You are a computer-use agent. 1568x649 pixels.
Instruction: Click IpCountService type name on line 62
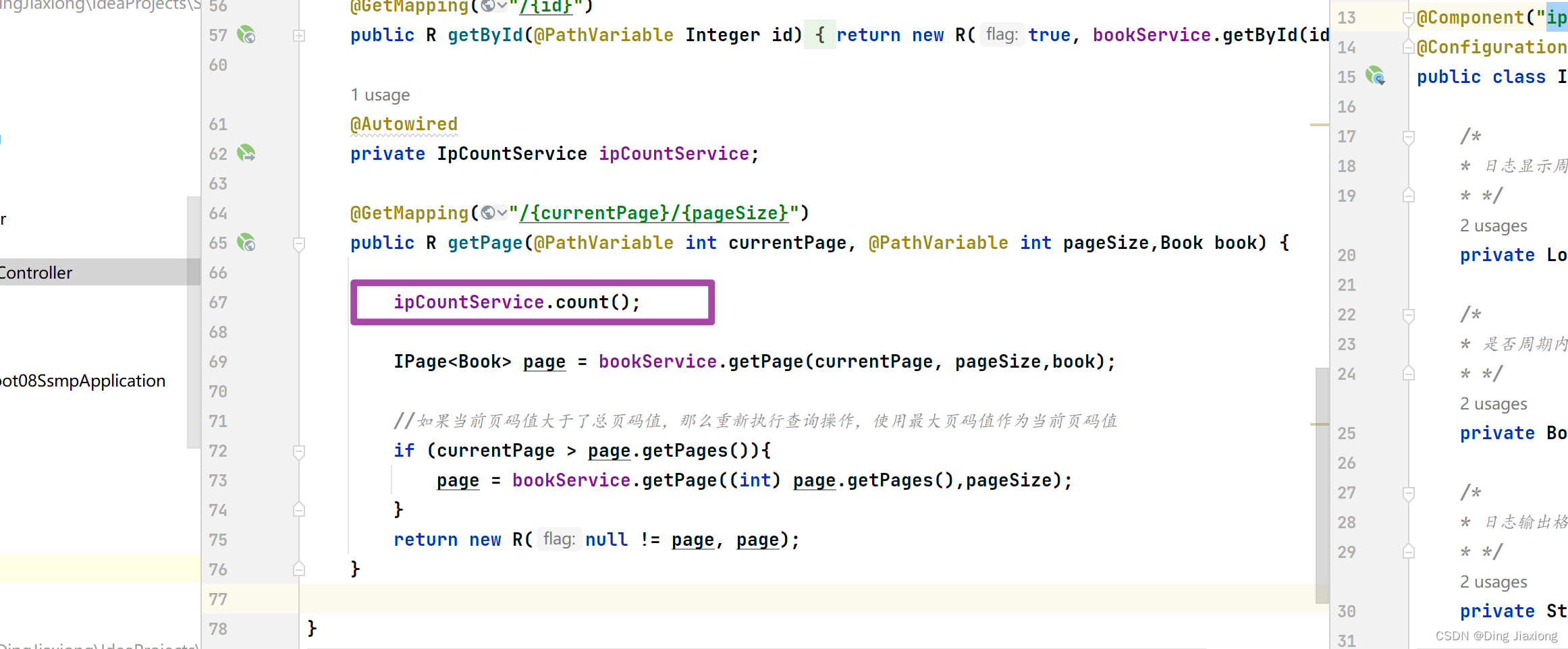tap(512, 154)
